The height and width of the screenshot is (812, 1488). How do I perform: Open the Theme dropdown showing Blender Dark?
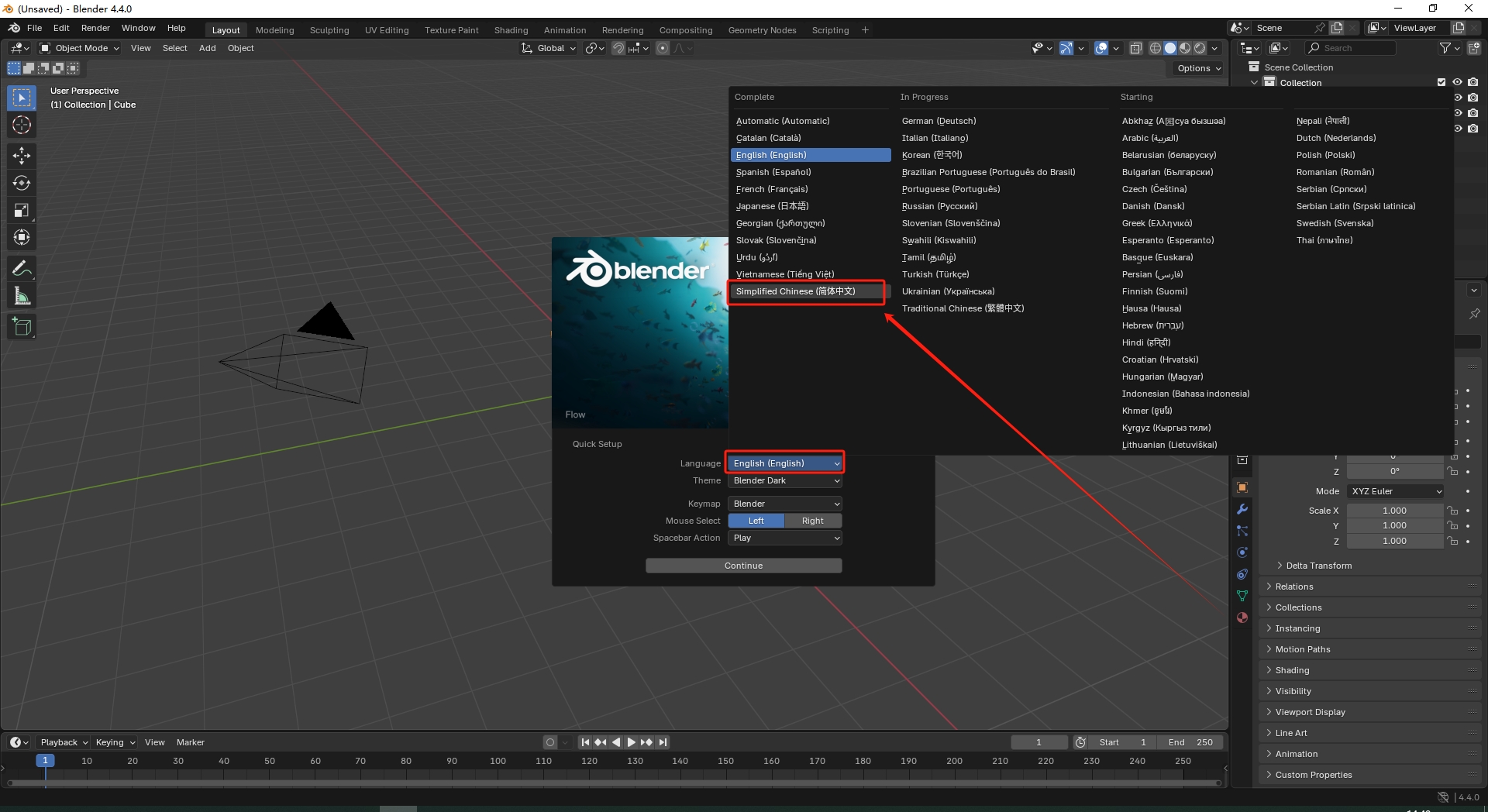(x=784, y=480)
